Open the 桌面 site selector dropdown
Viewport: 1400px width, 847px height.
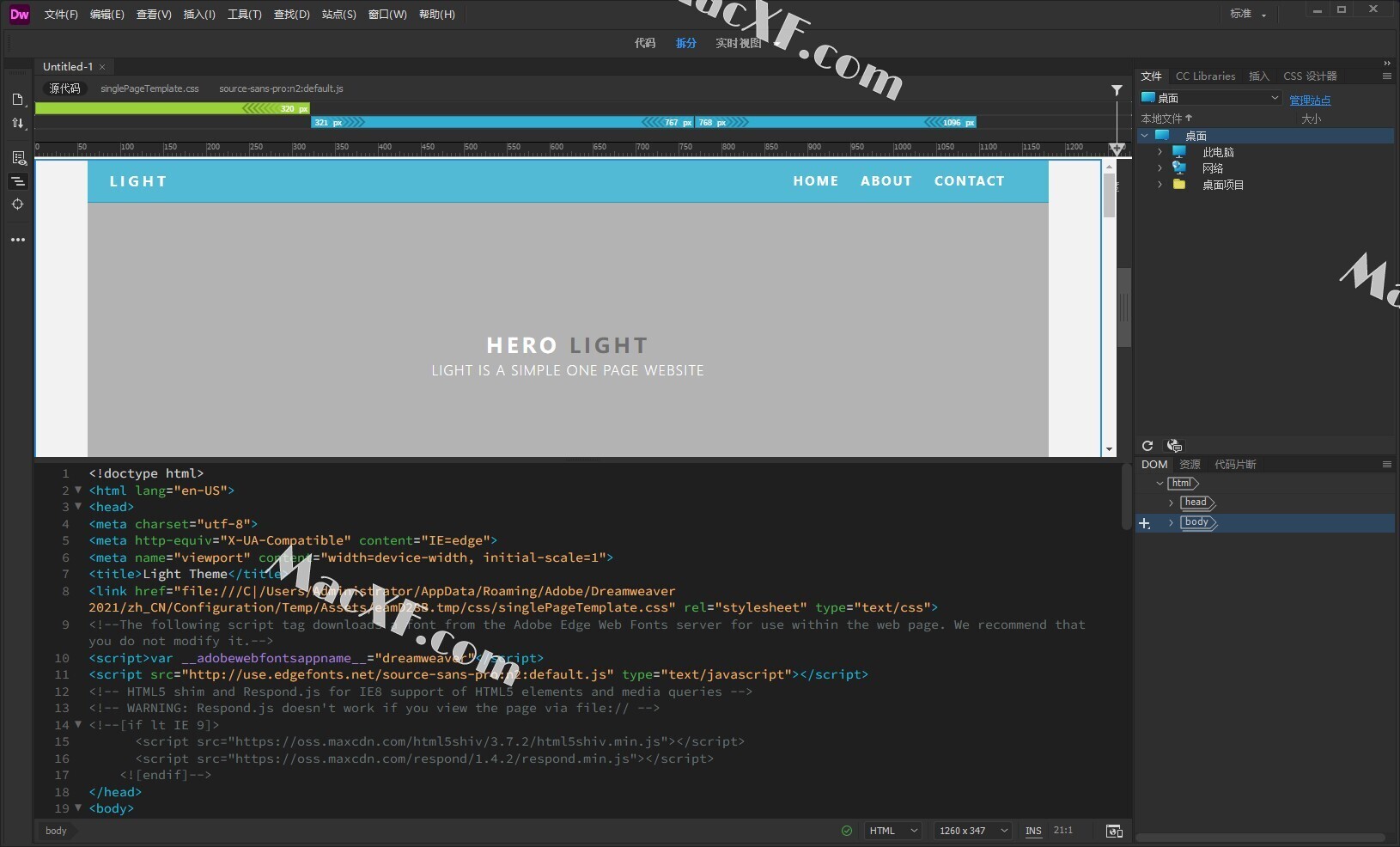[x=1209, y=98]
